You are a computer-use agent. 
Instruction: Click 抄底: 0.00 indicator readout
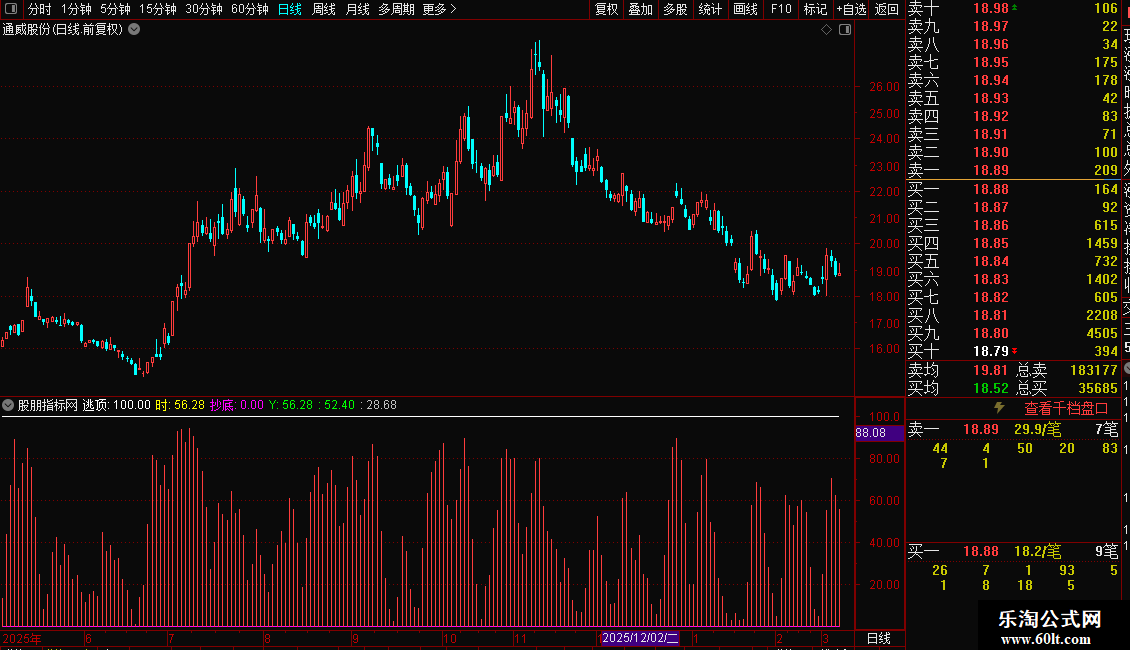click(x=236, y=405)
